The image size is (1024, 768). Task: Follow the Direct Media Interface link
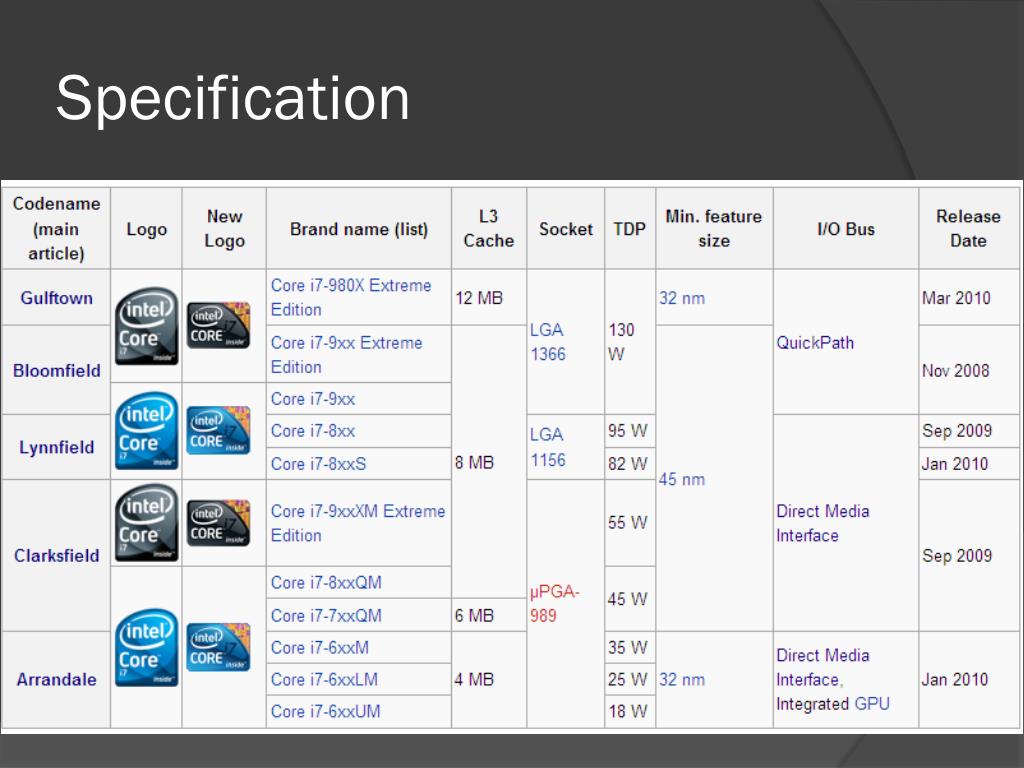[x=823, y=523]
